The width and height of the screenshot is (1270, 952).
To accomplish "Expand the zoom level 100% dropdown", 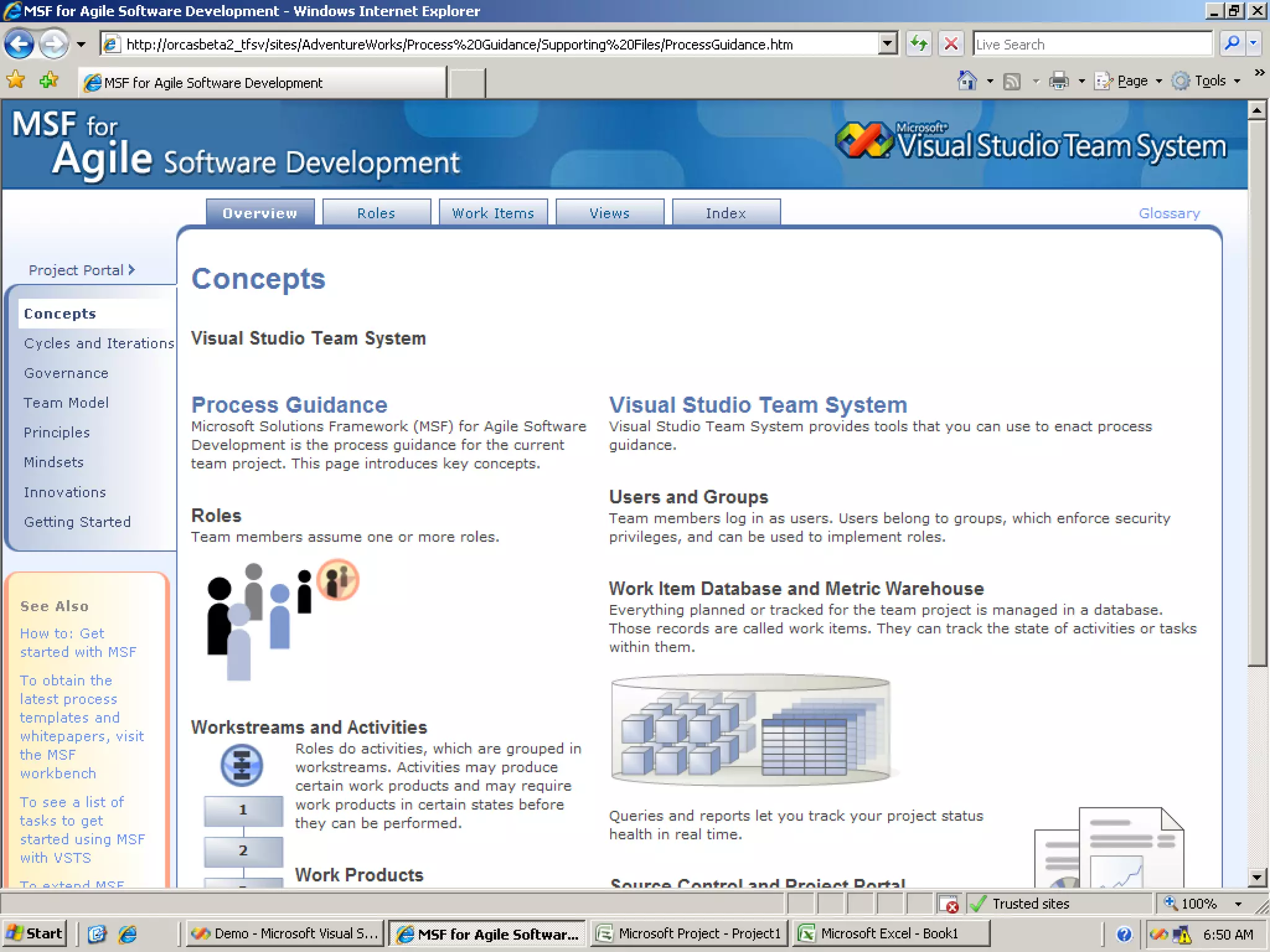I will tap(1238, 904).
